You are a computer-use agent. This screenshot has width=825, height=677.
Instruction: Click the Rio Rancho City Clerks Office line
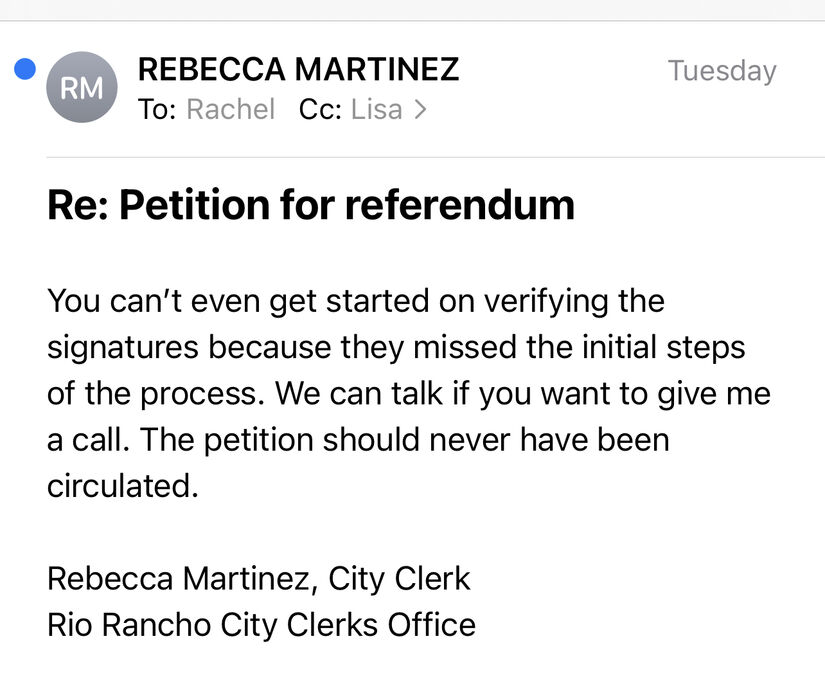261,625
